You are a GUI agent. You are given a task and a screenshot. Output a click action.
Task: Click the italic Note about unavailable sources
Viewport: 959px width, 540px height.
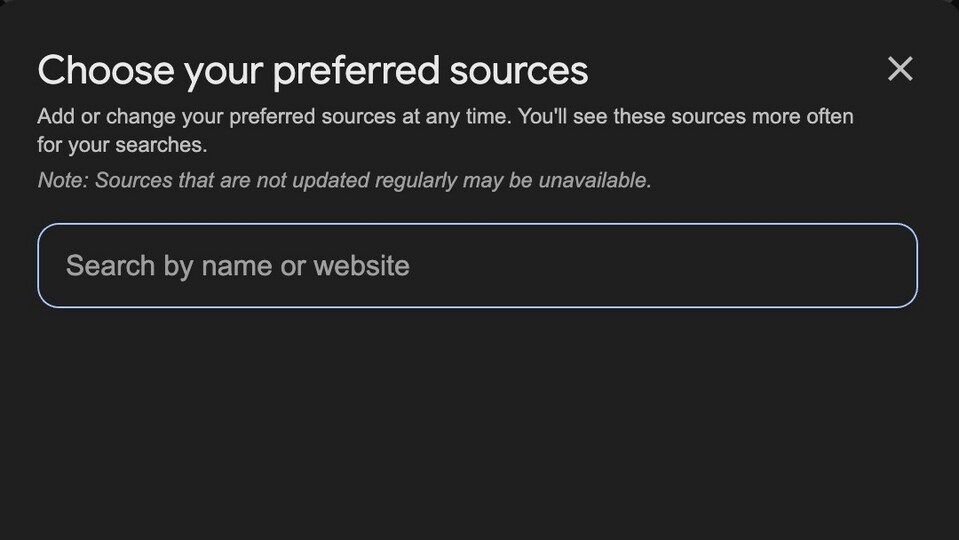(x=344, y=180)
